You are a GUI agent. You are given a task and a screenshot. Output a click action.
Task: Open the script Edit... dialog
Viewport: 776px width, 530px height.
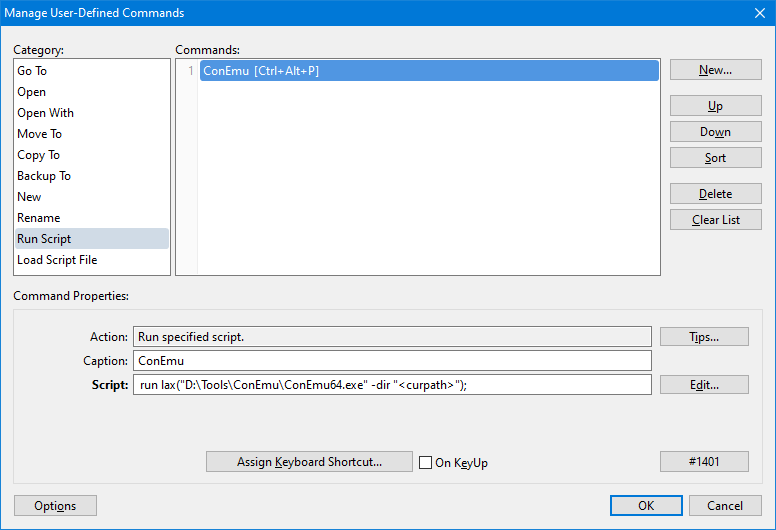(704, 385)
